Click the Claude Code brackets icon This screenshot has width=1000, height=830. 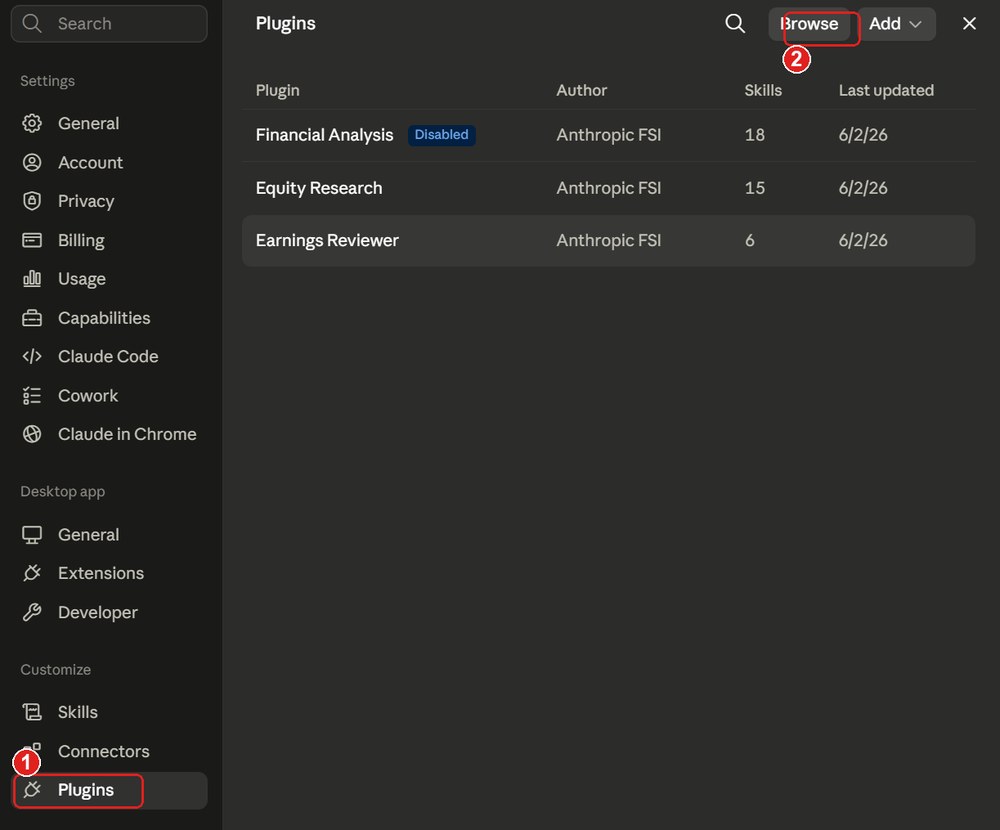click(x=32, y=356)
